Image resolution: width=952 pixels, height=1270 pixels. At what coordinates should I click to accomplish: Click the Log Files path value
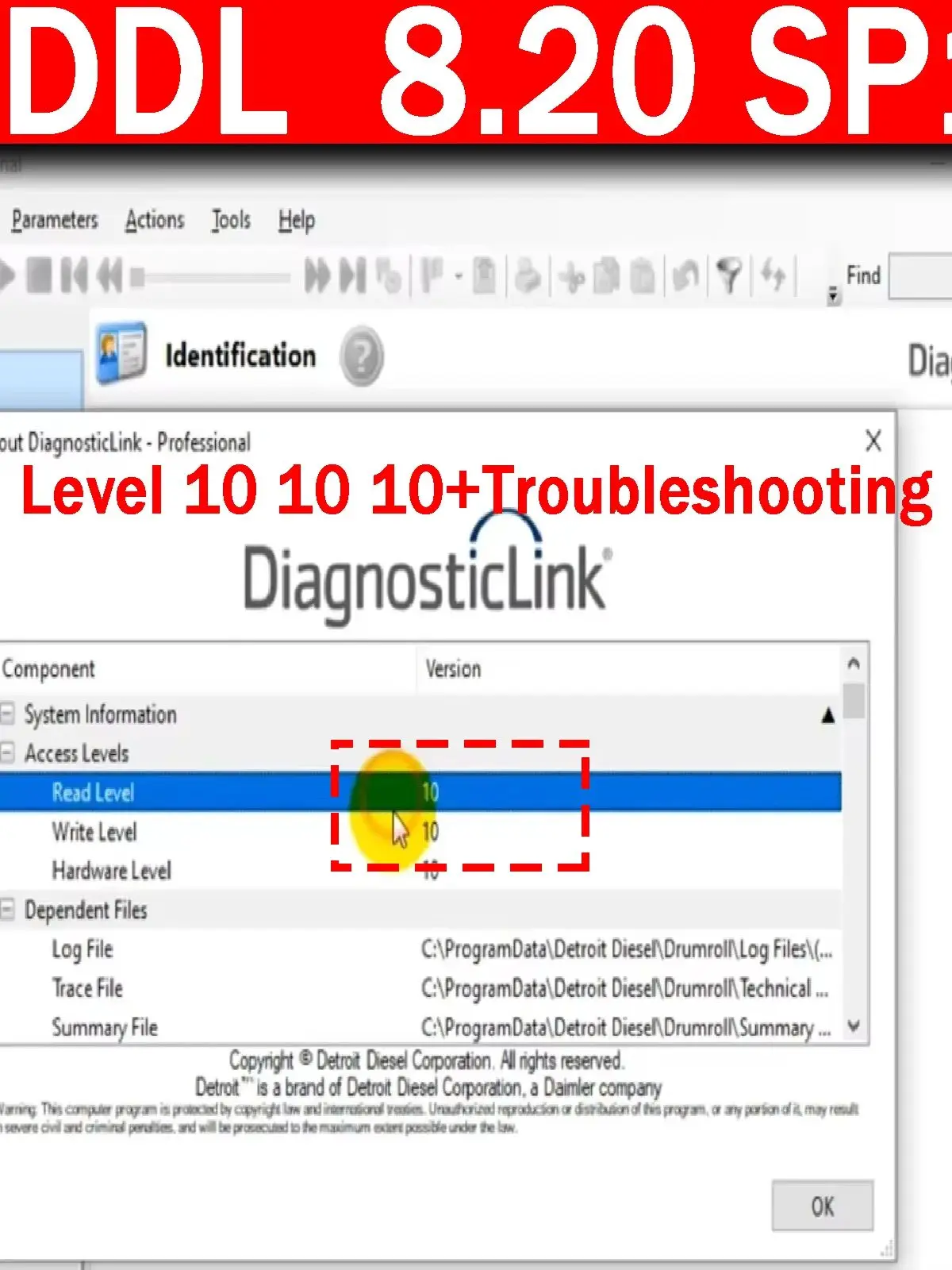click(627, 949)
